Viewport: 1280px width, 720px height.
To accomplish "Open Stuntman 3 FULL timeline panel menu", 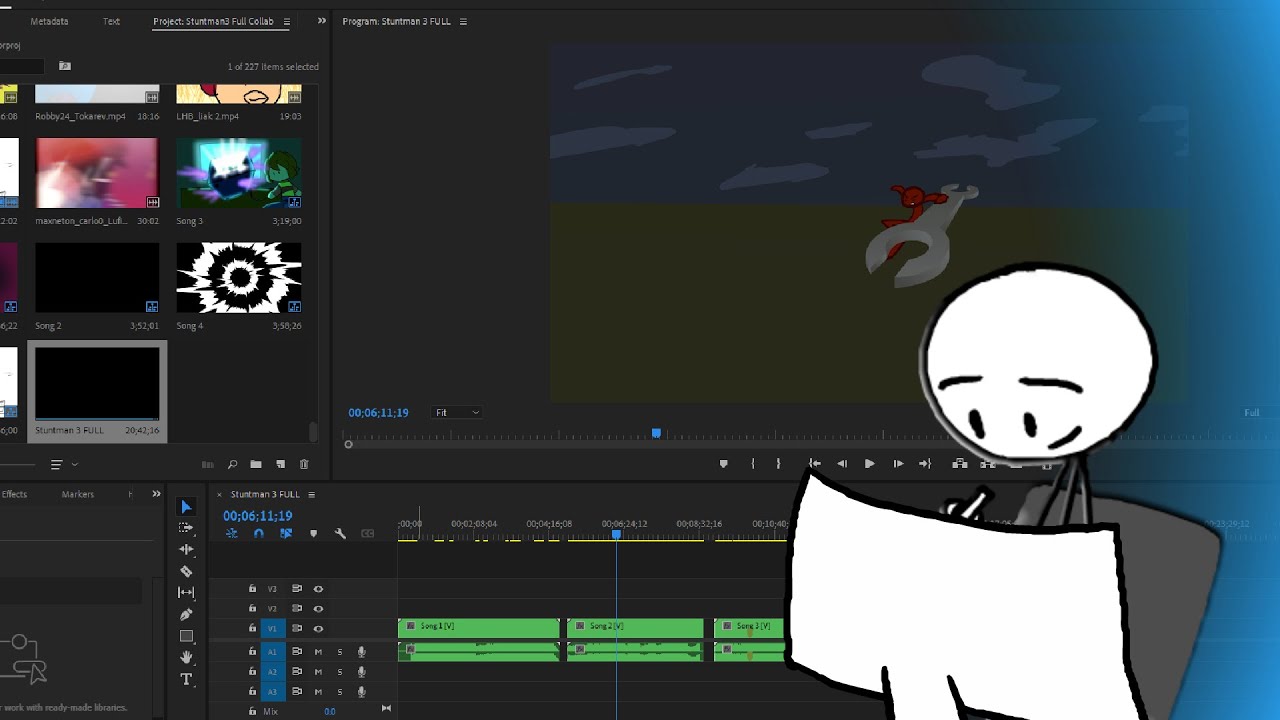I will click(x=311, y=494).
